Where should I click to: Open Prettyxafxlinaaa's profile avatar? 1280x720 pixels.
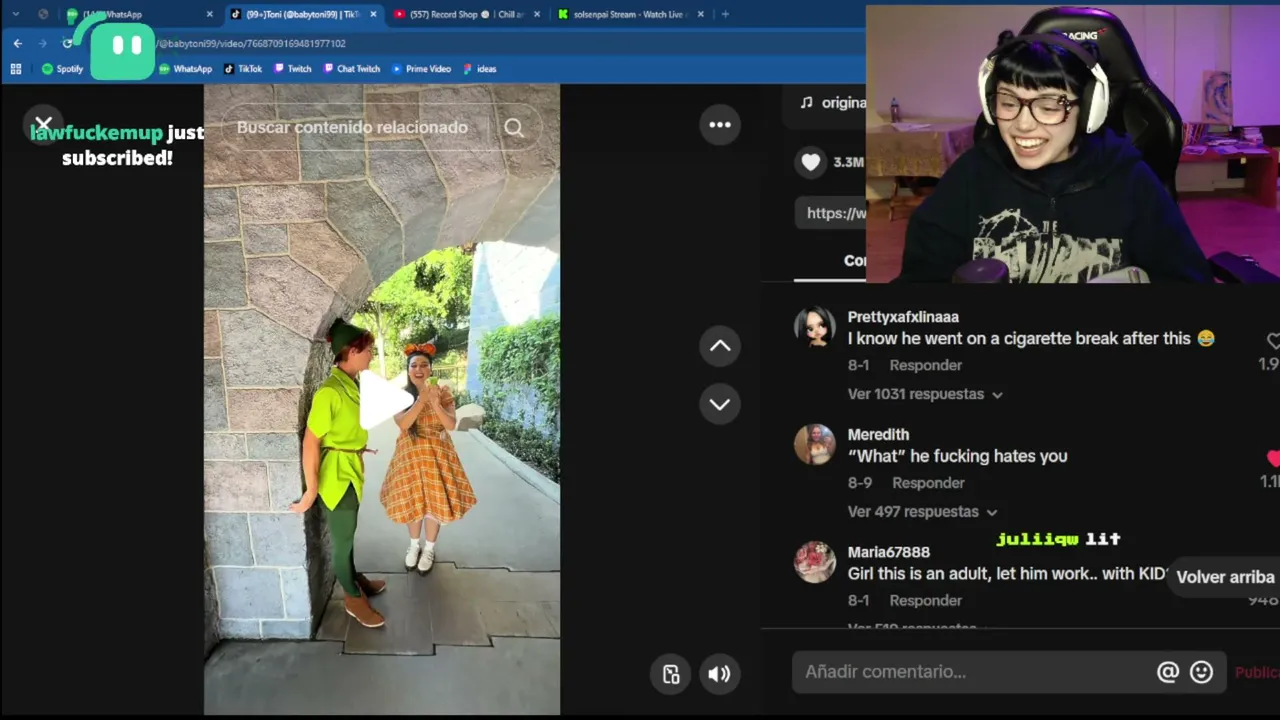pos(815,327)
